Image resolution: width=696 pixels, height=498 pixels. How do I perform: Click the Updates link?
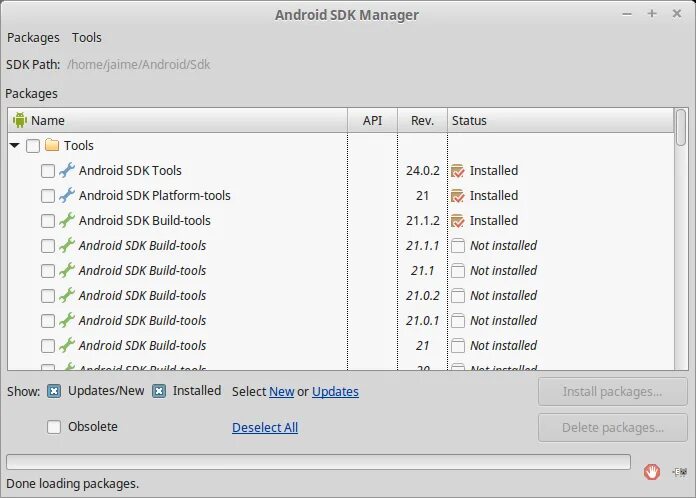335,391
